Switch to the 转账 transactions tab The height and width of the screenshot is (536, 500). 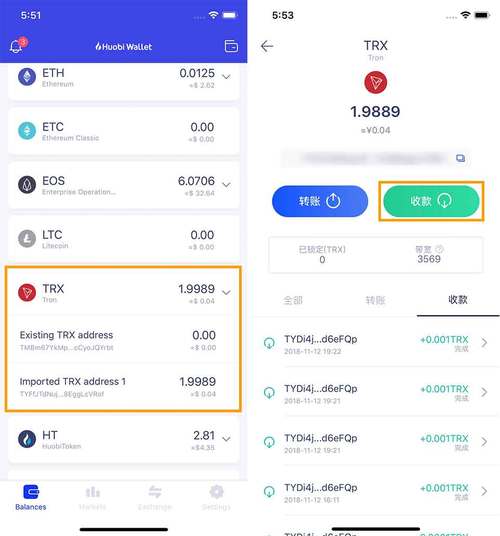[375, 300]
